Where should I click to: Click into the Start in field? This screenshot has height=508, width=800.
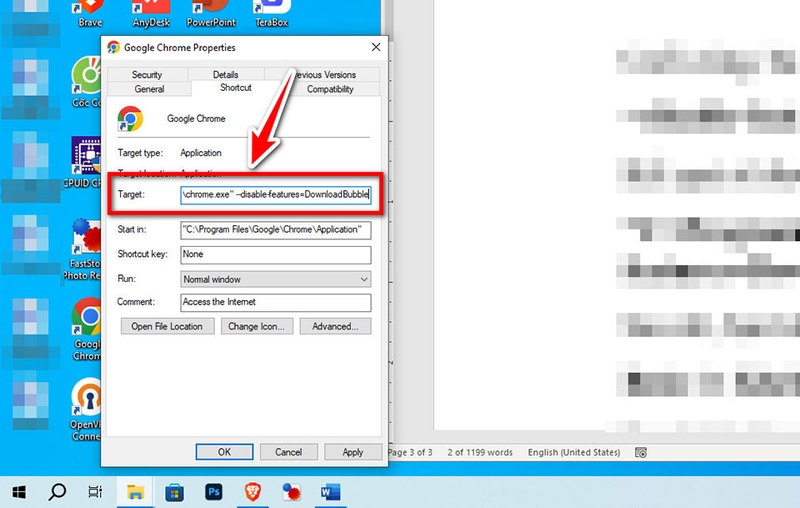click(276, 230)
